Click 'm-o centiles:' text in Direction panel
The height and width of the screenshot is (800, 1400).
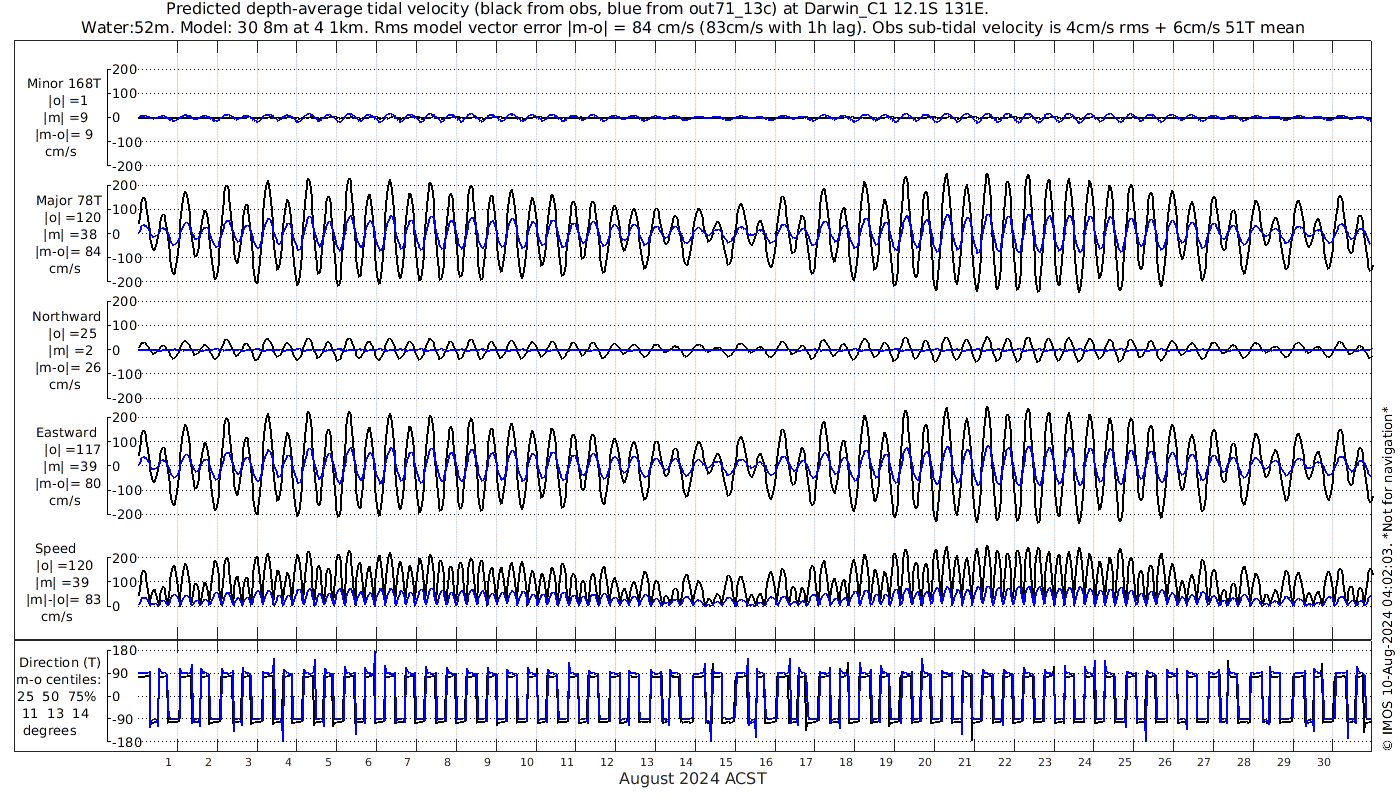[59, 679]
